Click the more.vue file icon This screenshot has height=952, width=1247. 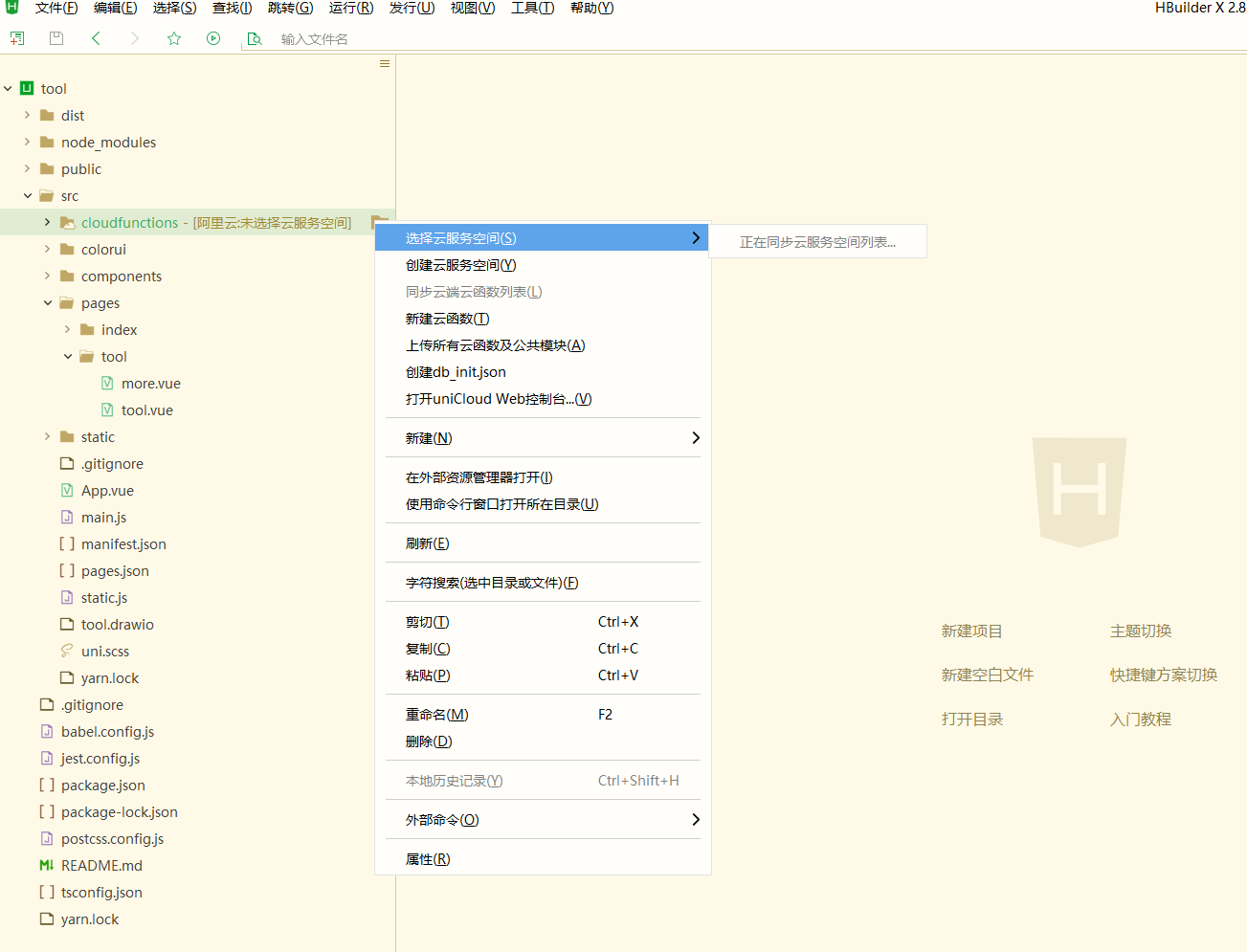pos(107,383)
